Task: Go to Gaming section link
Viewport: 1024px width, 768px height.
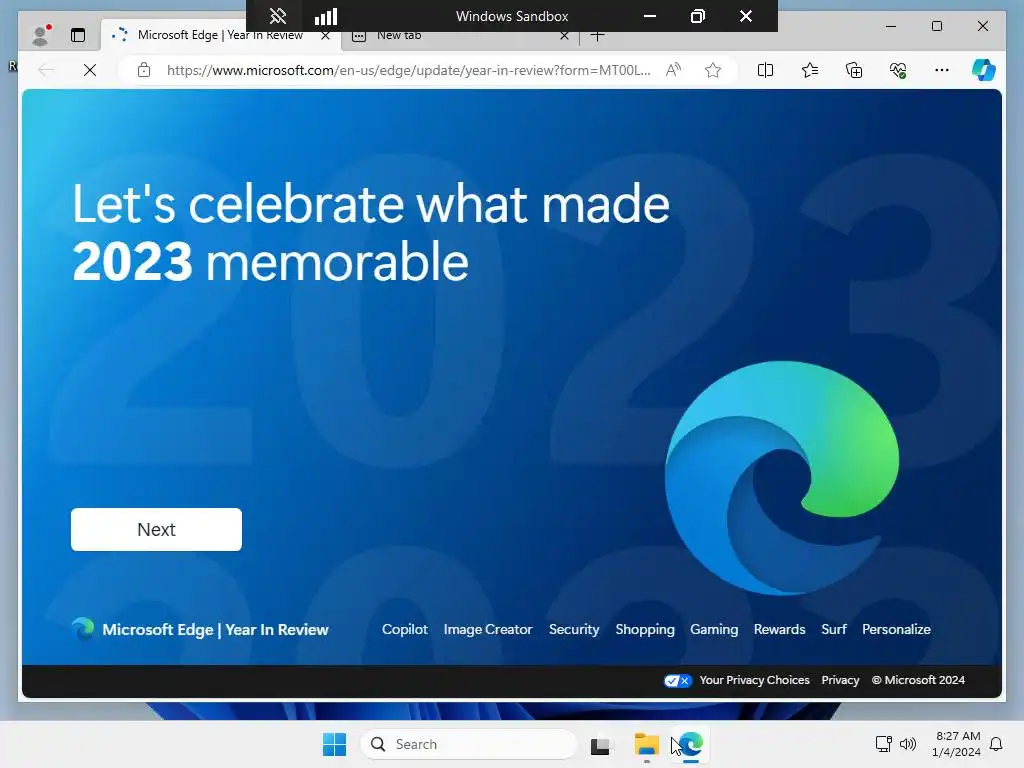Action: 714,630
